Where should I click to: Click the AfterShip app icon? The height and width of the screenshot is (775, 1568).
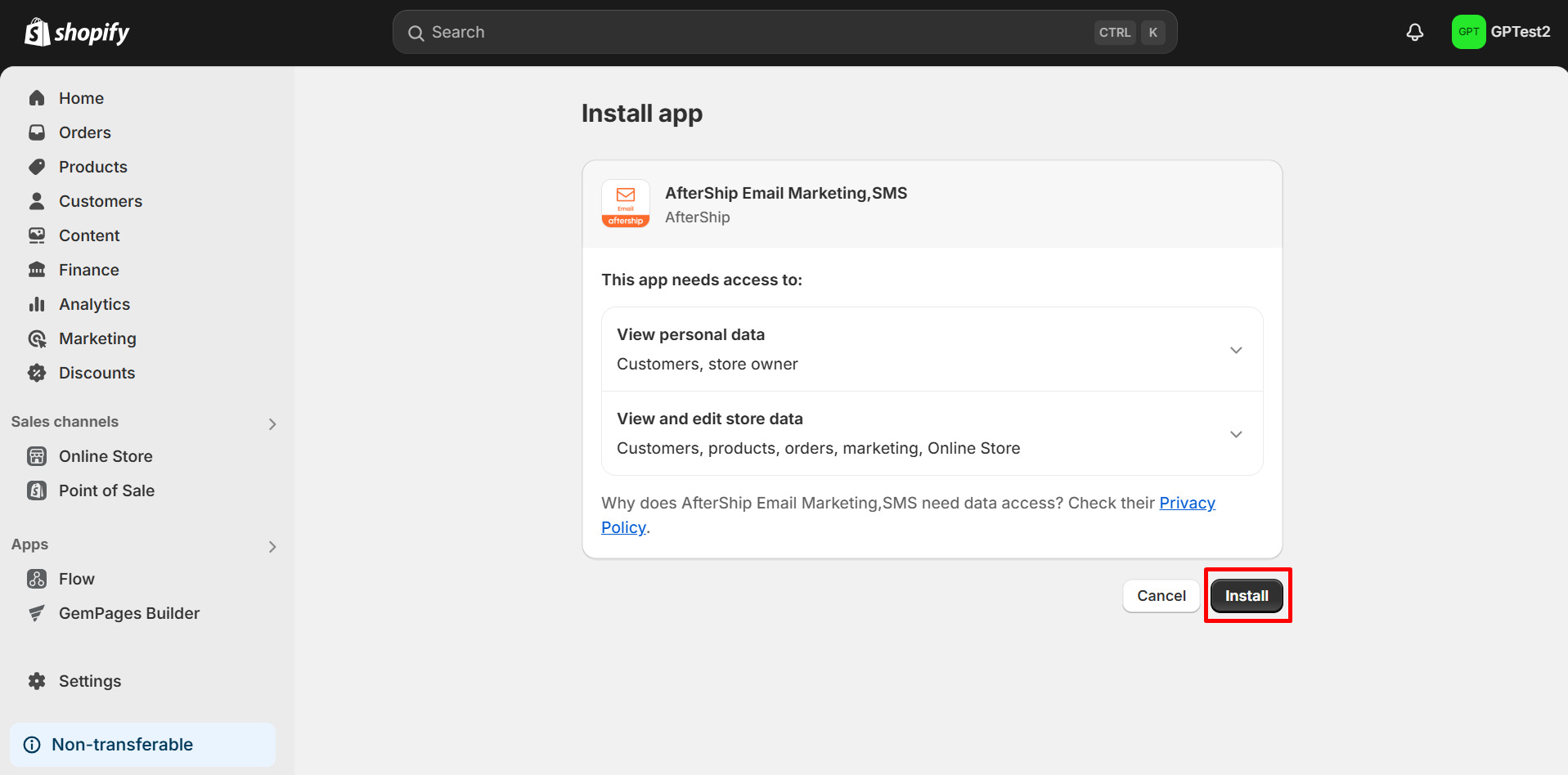[x=626, y=204]
